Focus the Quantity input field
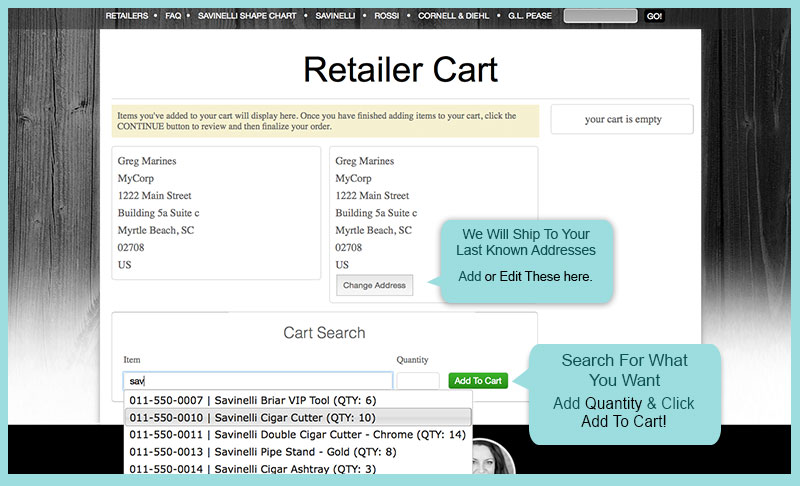 tap(418, 381)
